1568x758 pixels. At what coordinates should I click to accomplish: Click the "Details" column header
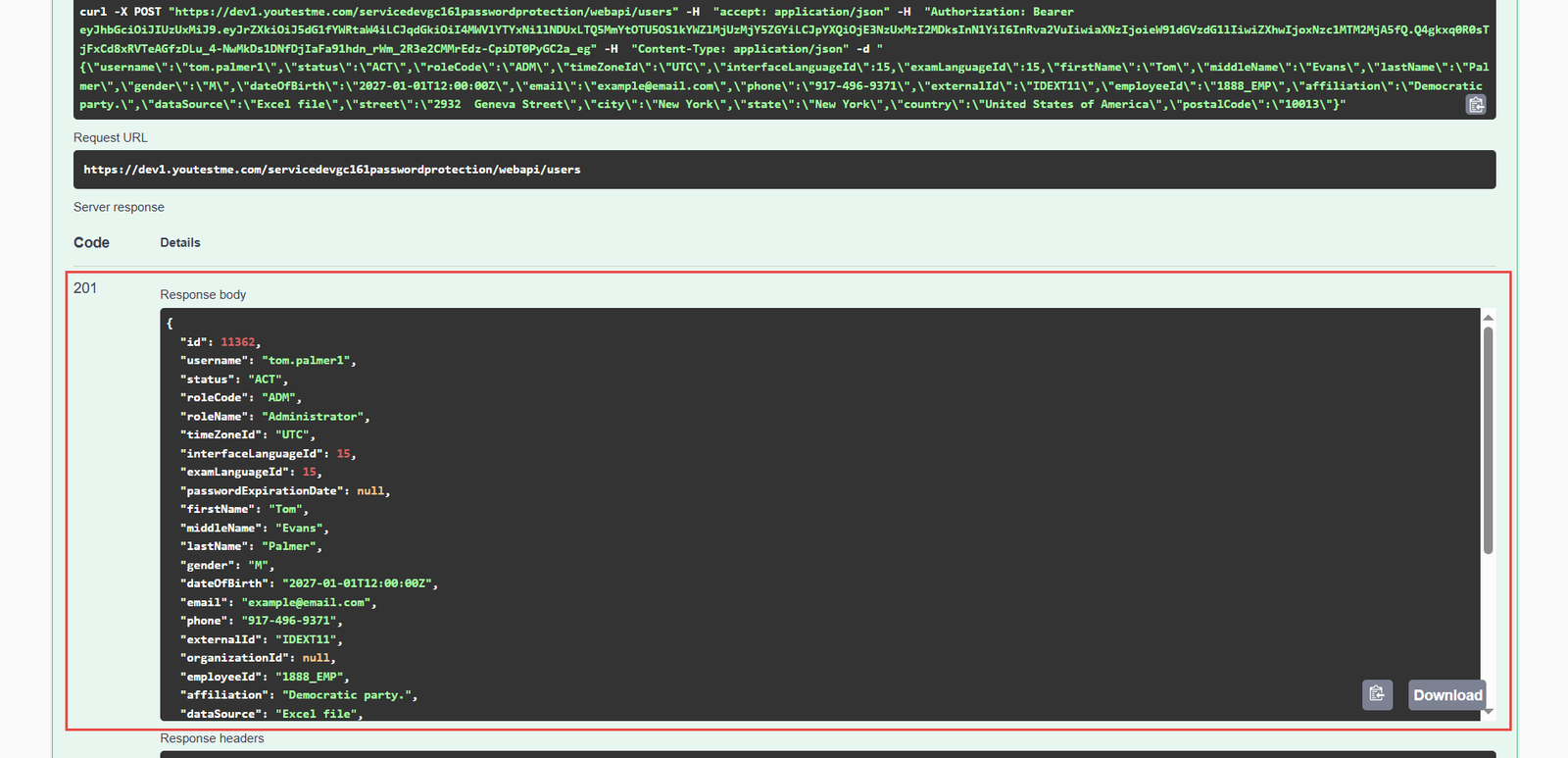click(180, 243)
